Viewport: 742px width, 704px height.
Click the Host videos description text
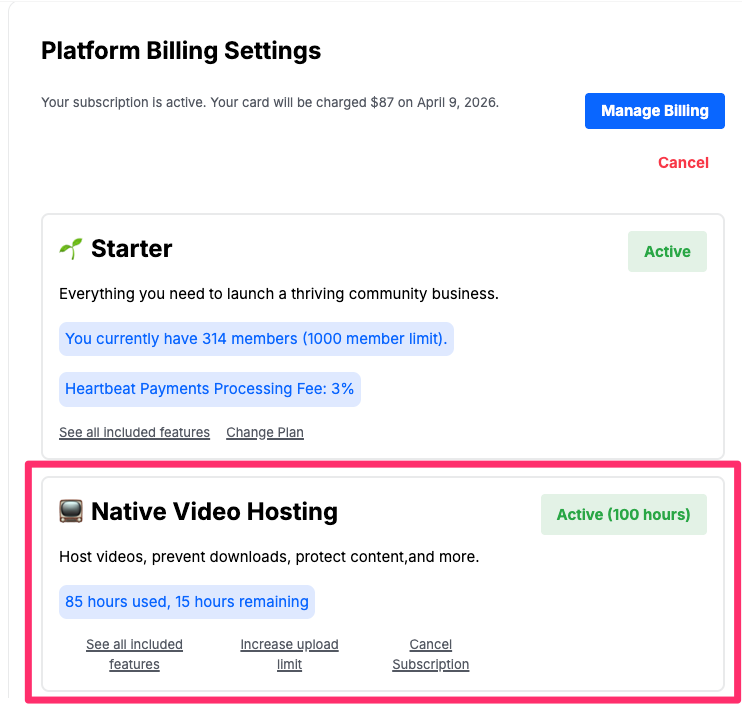click(268, 557)
